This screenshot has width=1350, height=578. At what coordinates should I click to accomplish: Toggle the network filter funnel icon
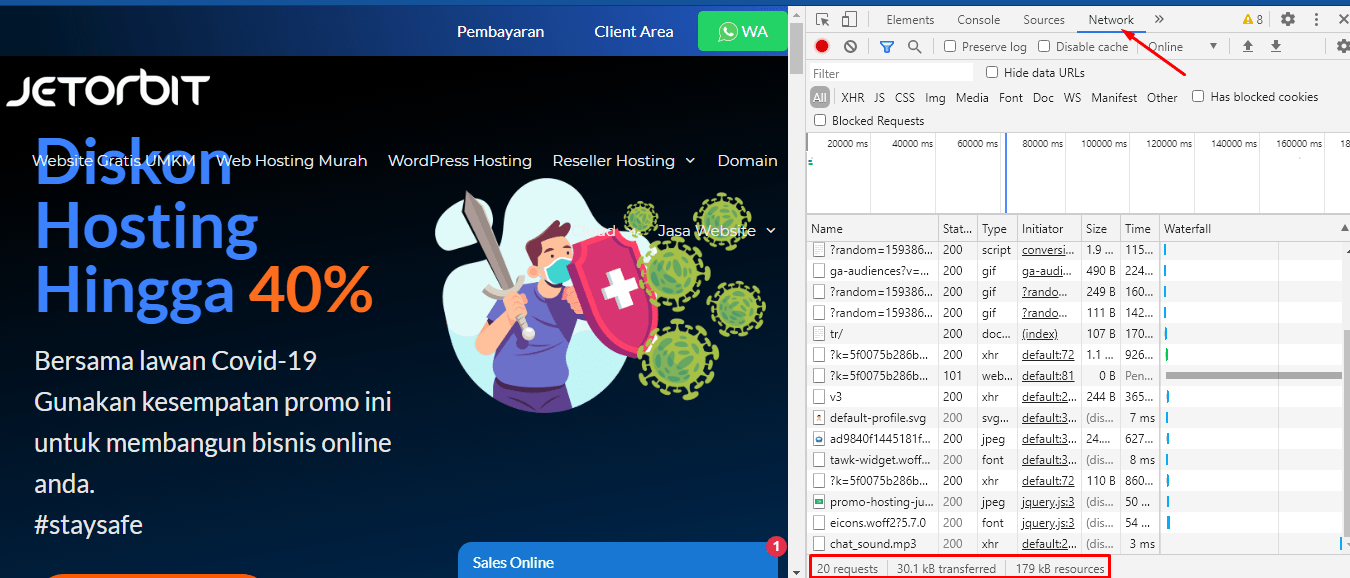(x=887, y=46)
